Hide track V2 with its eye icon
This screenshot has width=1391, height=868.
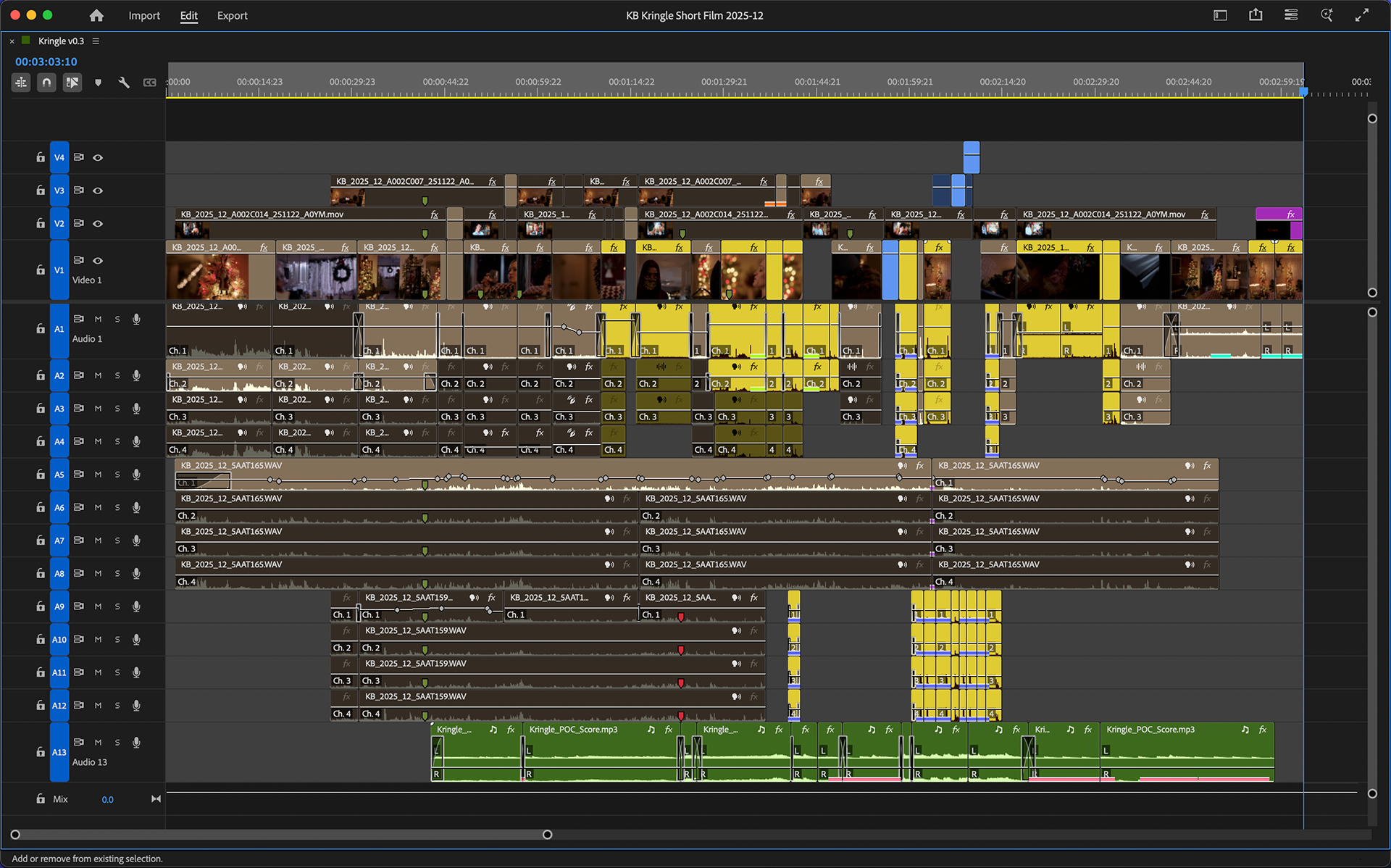tap(98, 223)
